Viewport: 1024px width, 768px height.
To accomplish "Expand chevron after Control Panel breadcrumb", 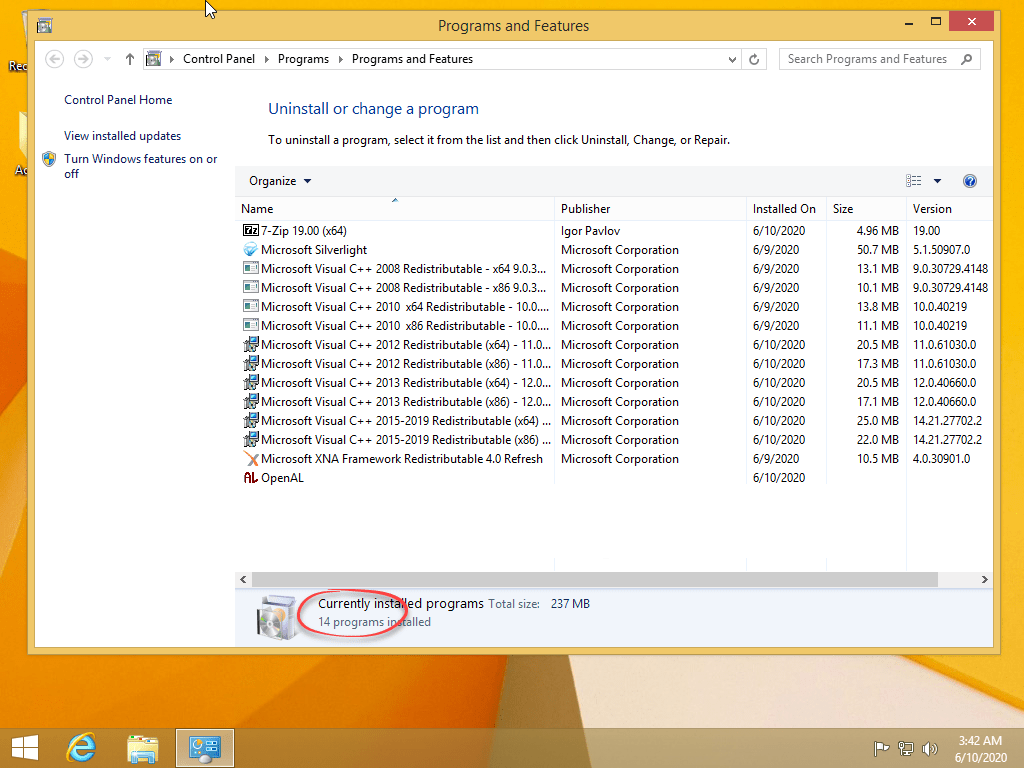I will pos(266,59).
